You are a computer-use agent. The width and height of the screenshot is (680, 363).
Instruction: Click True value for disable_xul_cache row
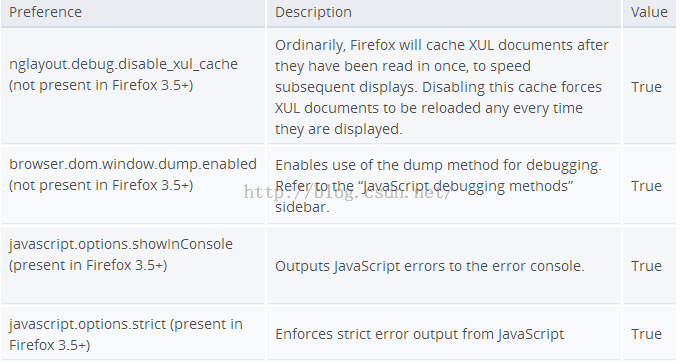coord(646,87)
